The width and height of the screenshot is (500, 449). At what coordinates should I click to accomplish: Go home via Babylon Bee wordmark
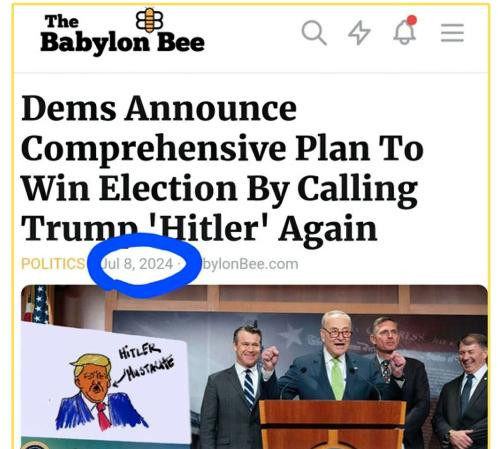122,35
